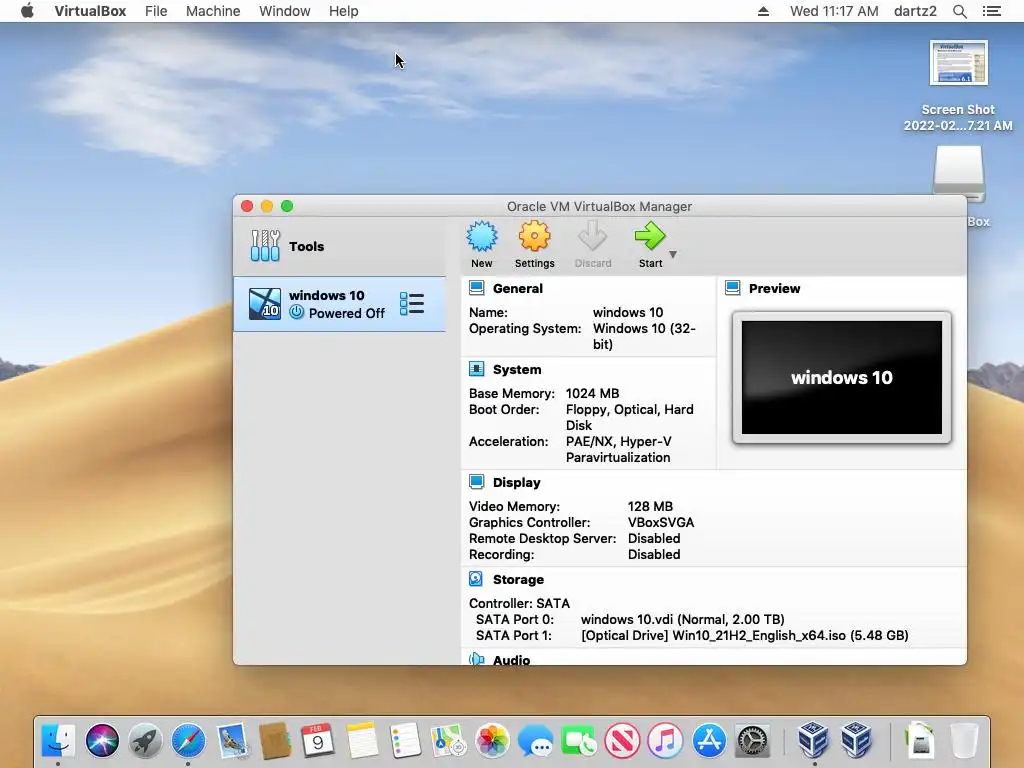
Task: Click the windows 10 preview thumbnail
Action: 841,377
